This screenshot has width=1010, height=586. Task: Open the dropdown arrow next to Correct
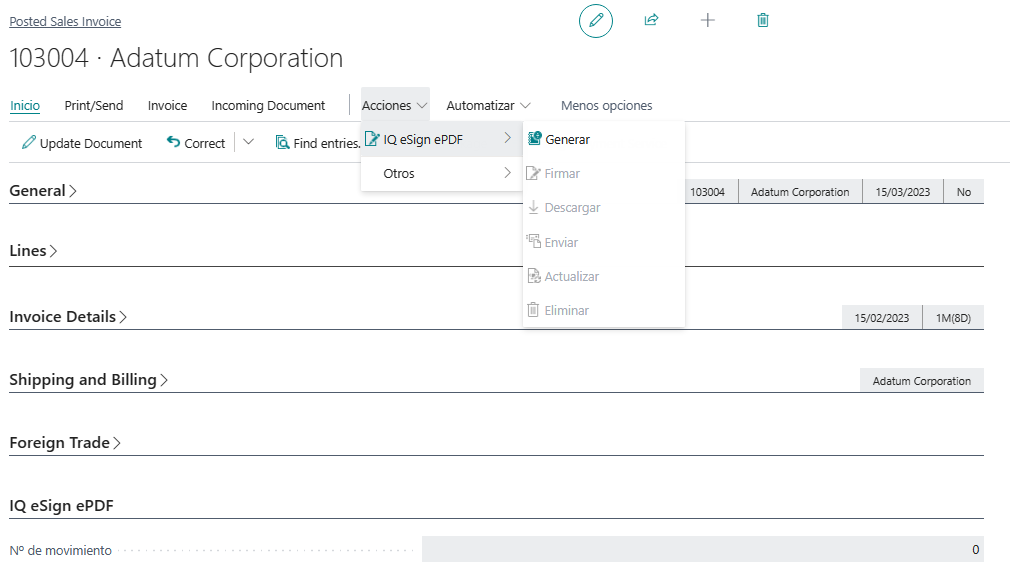tap(249, 143)
